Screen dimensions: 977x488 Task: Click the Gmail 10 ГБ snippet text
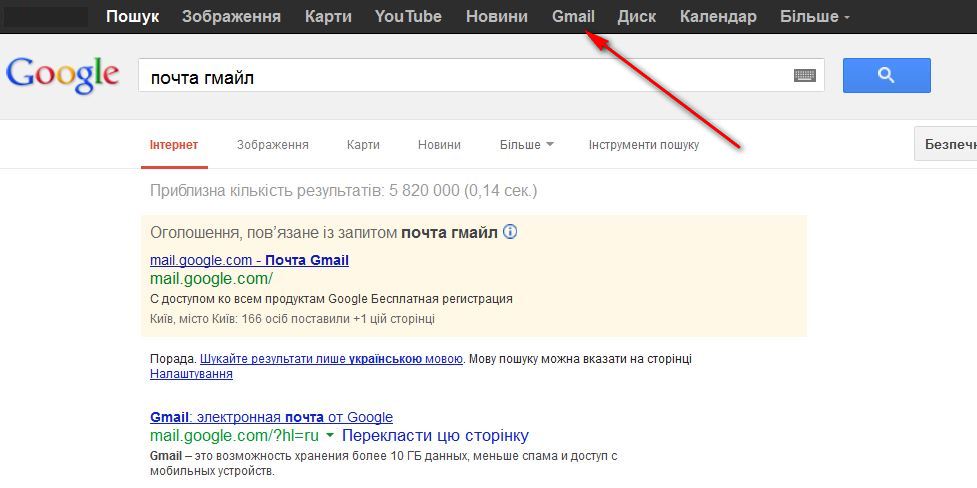(383, 462)
